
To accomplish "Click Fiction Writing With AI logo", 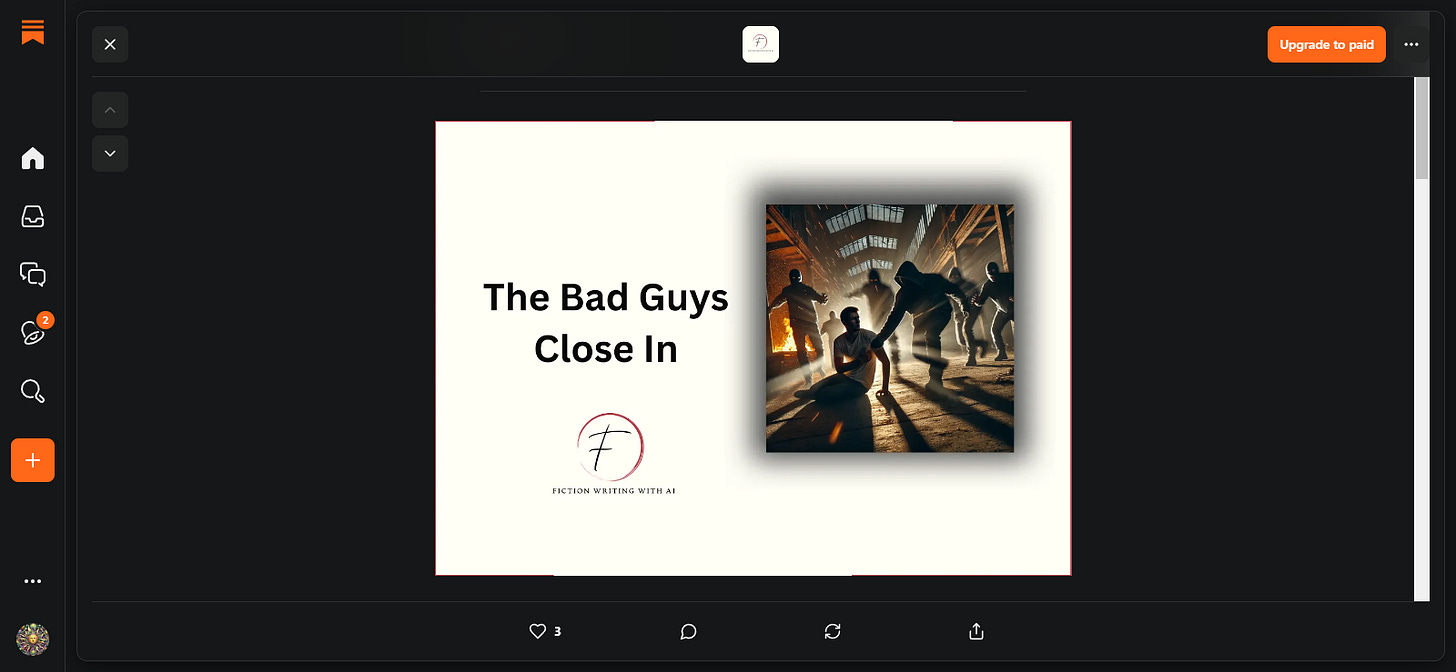I will [x=614, y=454].
